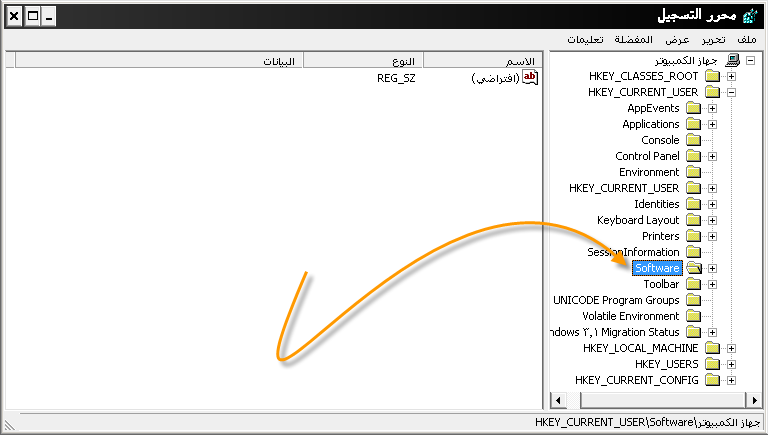768x435 pixels.
Task: Sort by الاسم (Name) column header
Action: (x=483, y=60)
